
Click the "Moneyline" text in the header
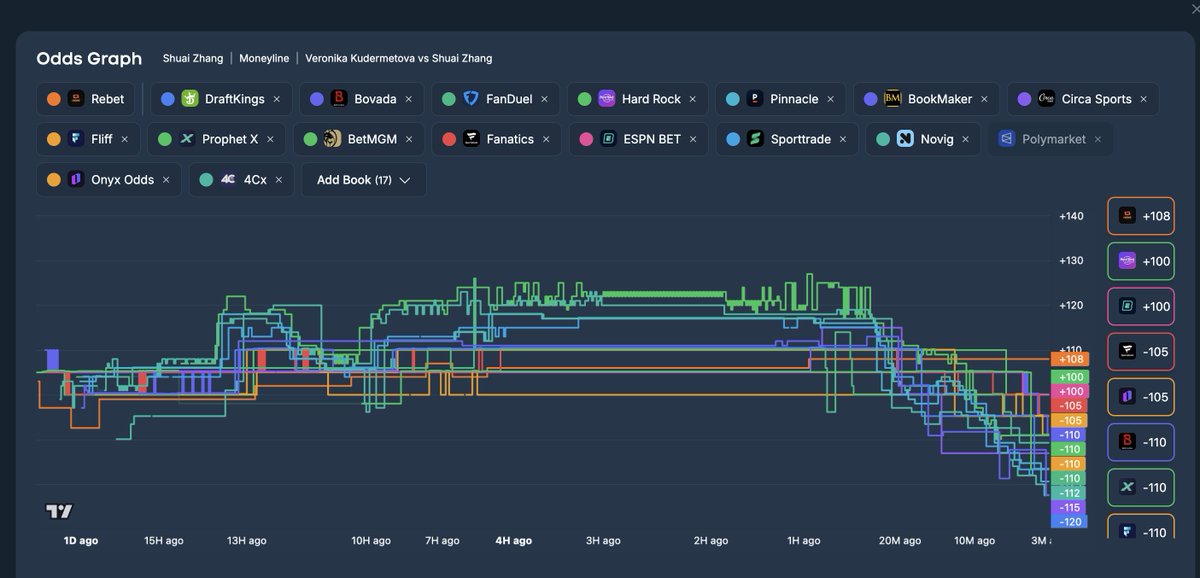click(x=264, y=59)
